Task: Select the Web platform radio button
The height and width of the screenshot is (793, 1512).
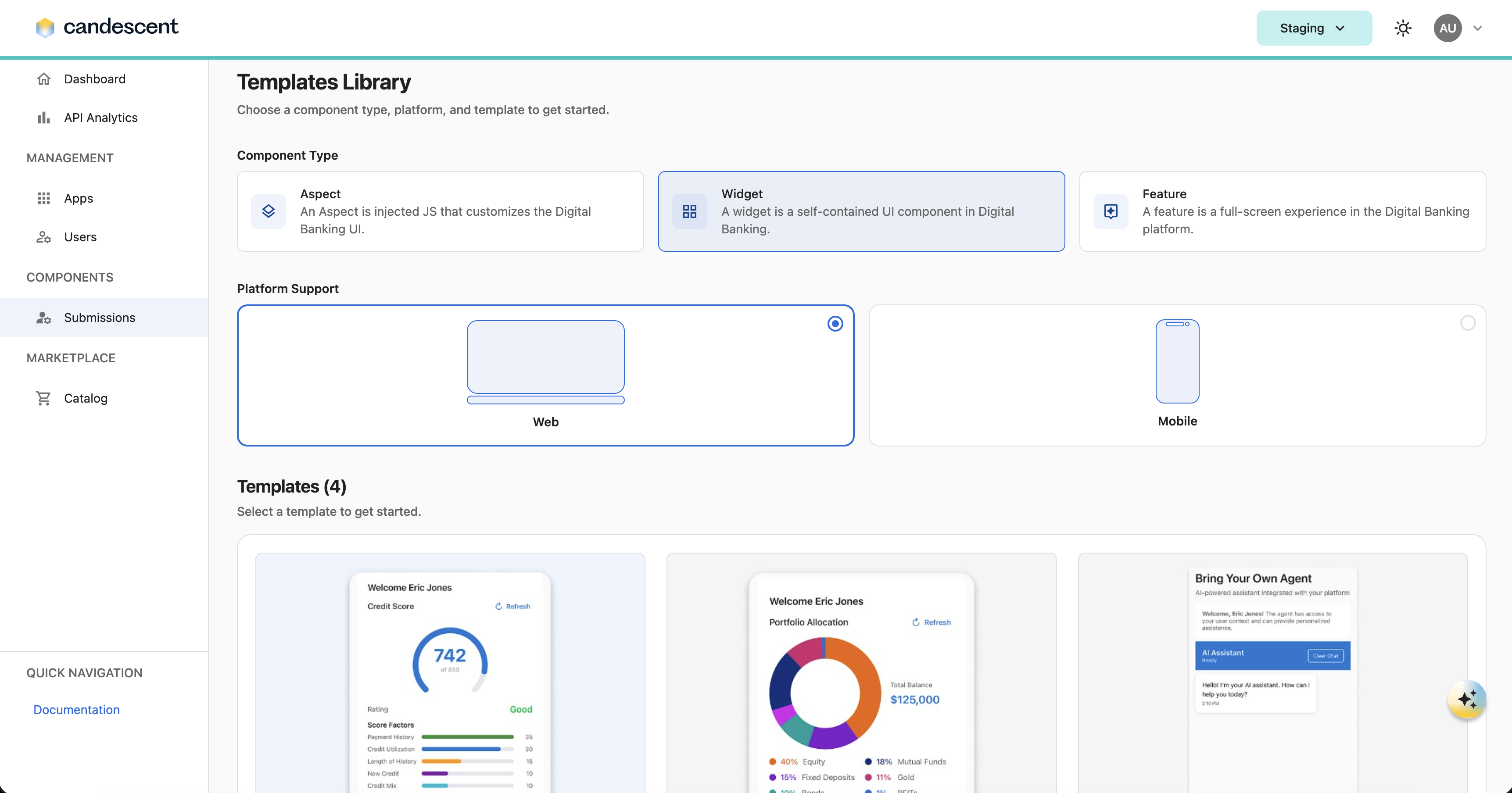Action: point(835,324)
